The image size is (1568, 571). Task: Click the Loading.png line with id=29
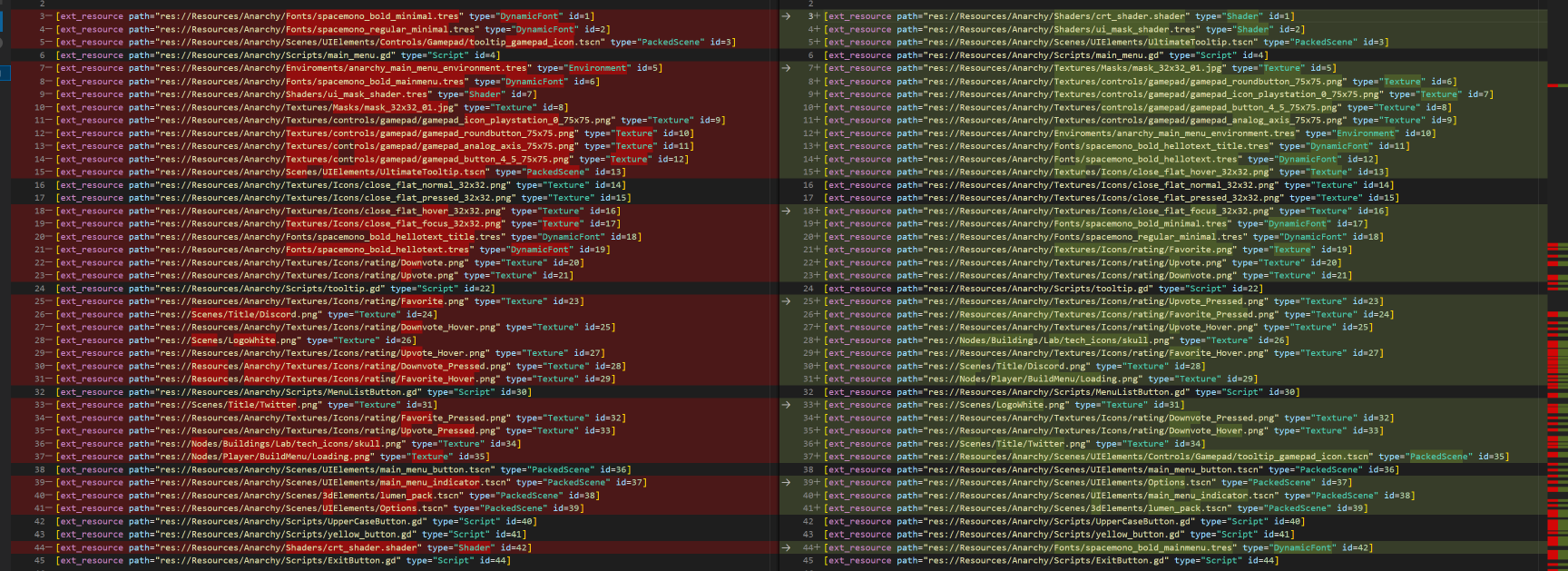pos(1041,379)
